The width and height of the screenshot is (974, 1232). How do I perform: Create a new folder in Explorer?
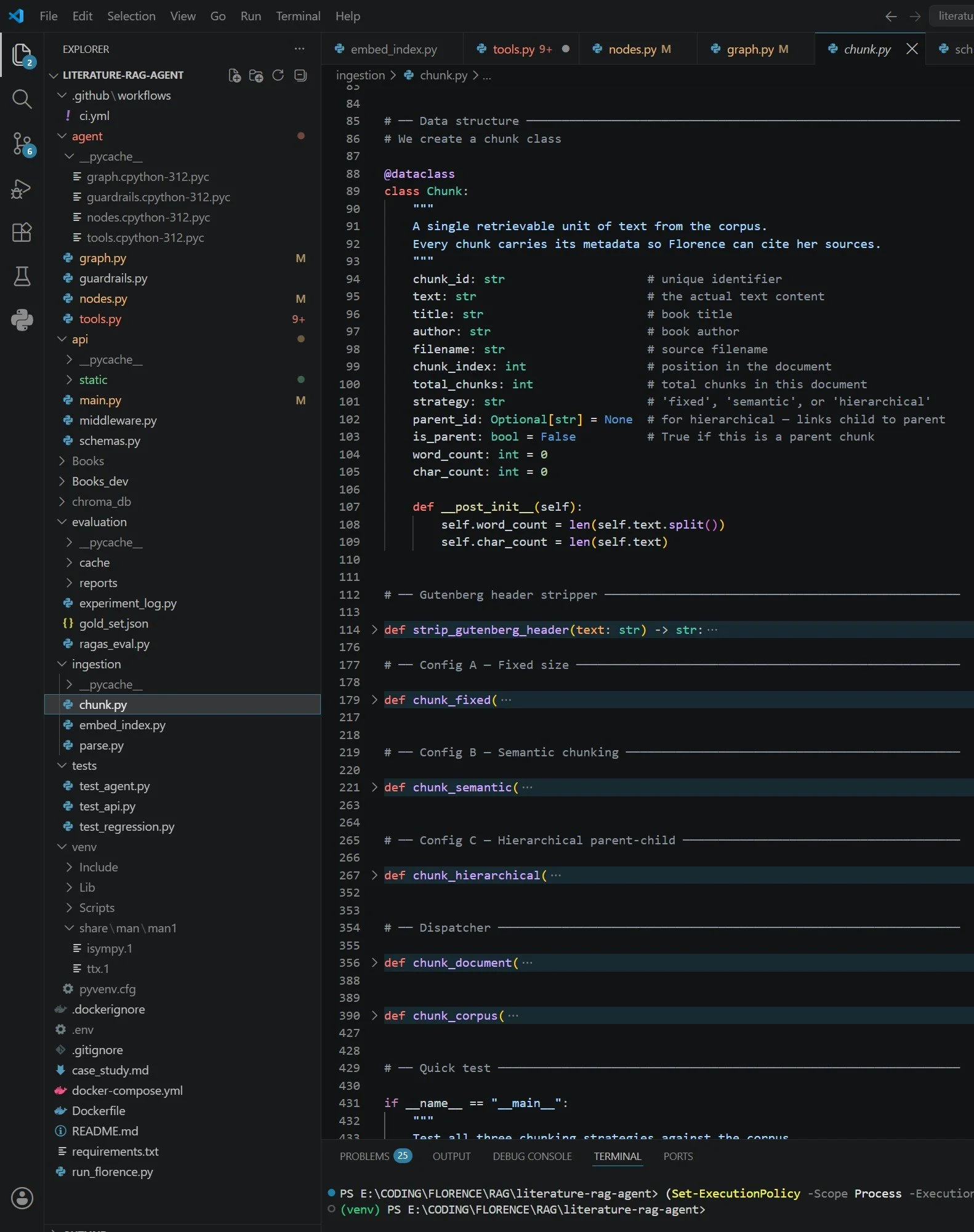tap(256, 75)
